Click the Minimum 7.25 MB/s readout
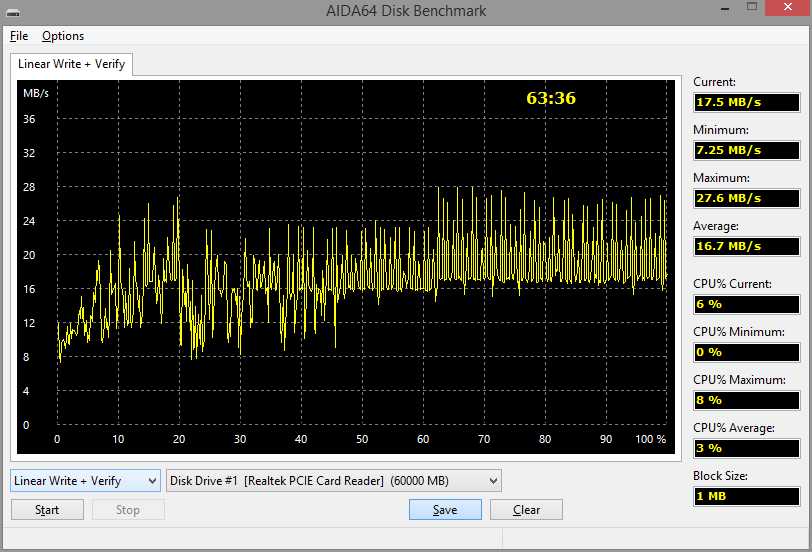The image size is (812, 552). [x=746, y=150]
